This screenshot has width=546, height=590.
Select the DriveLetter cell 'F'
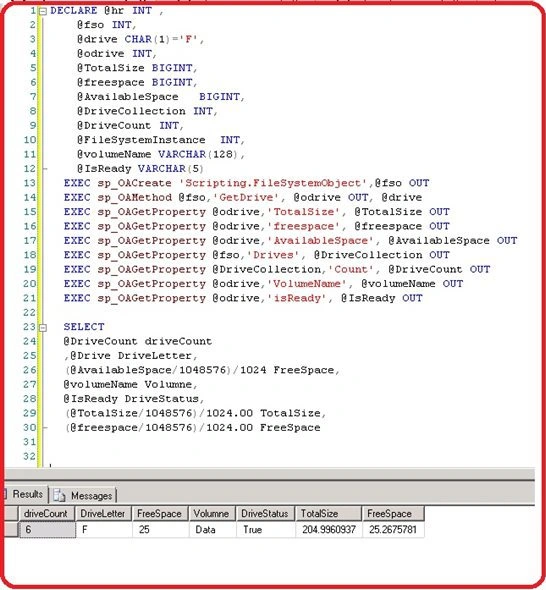tap(104, 530)
